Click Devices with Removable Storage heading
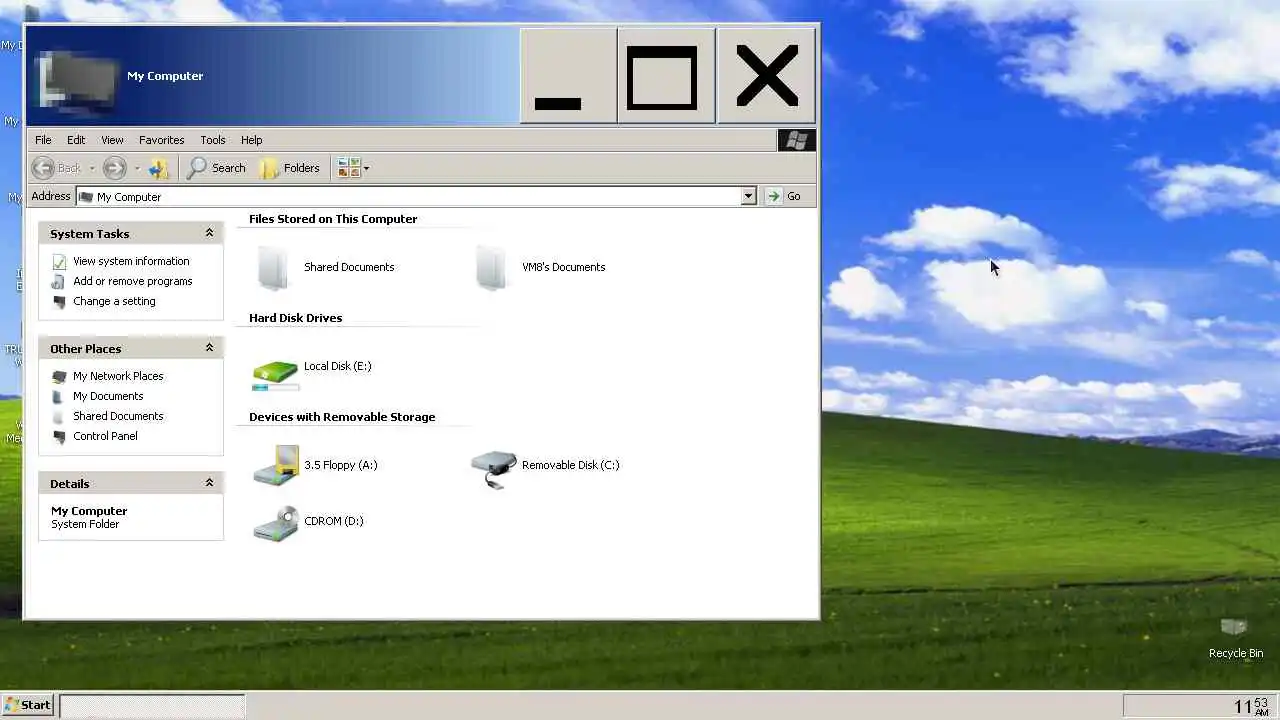1280x720 pixels. pos(342,417)
